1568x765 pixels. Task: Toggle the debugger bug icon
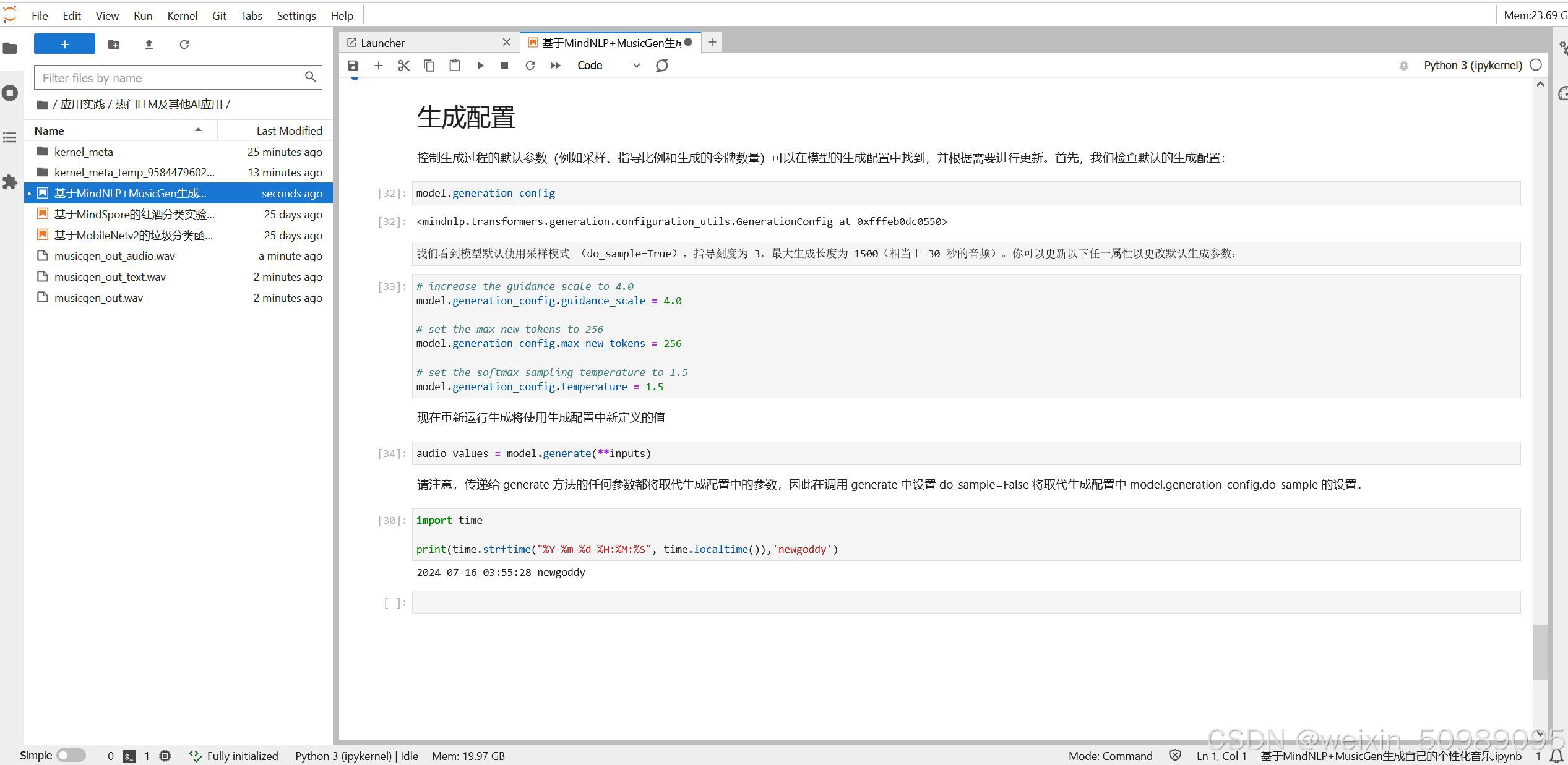(x=1403, y=66)
